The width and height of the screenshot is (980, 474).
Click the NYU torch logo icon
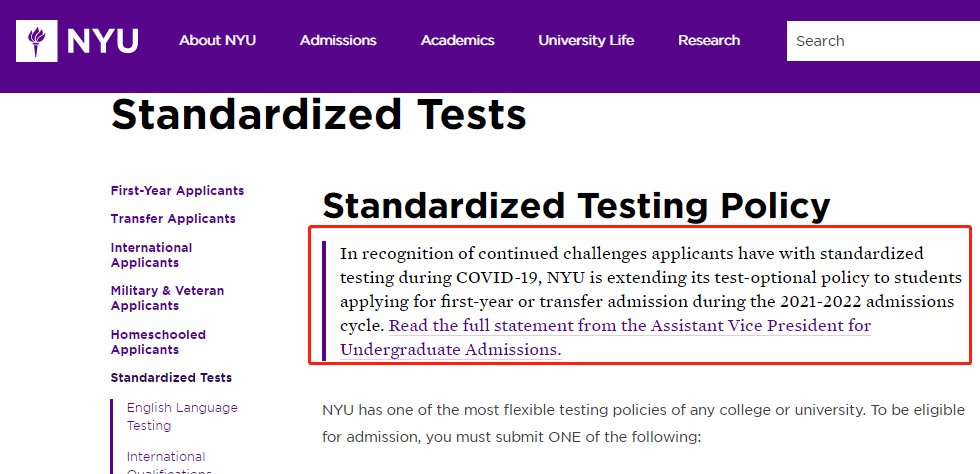(37, 41)
